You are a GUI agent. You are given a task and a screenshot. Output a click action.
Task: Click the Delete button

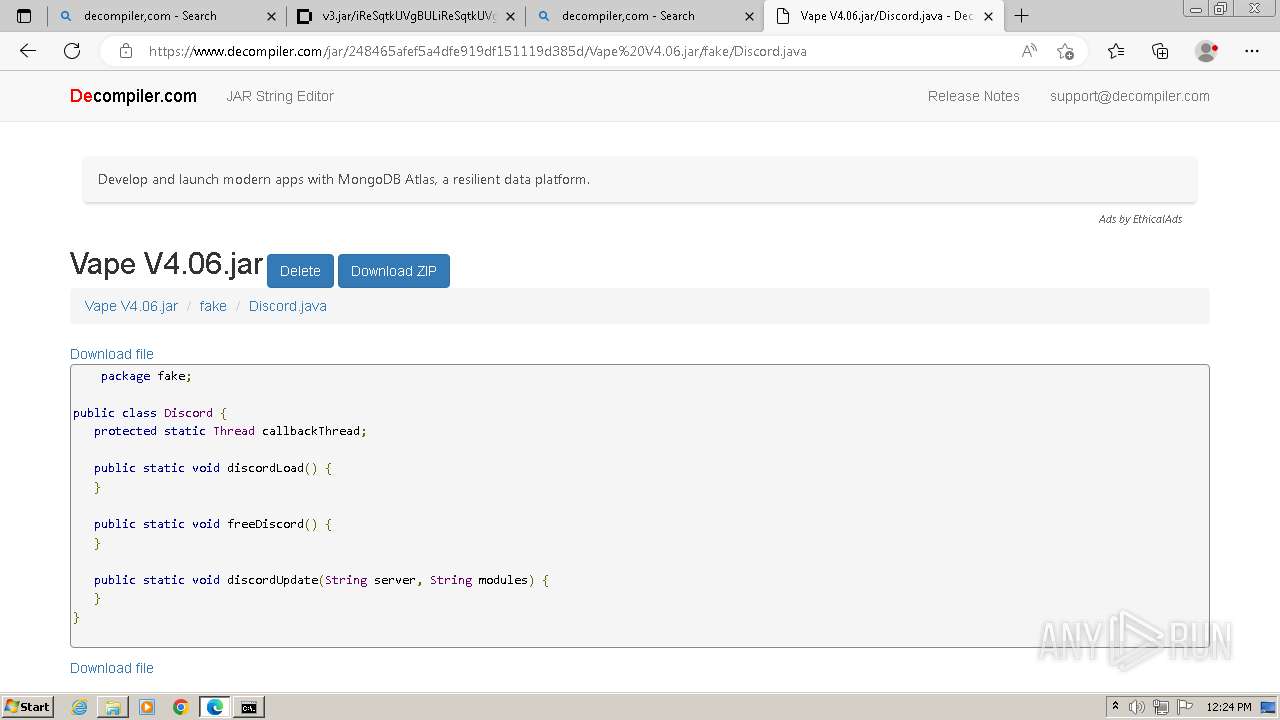pos(300,271)
